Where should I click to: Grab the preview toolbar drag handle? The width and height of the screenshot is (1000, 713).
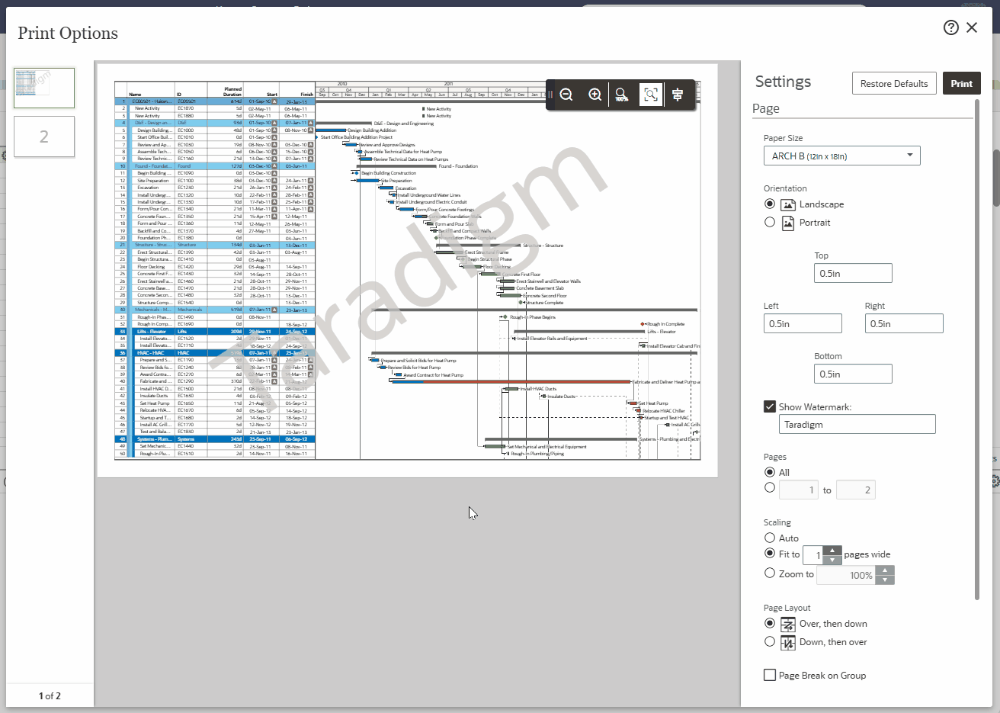coord(550,95)
